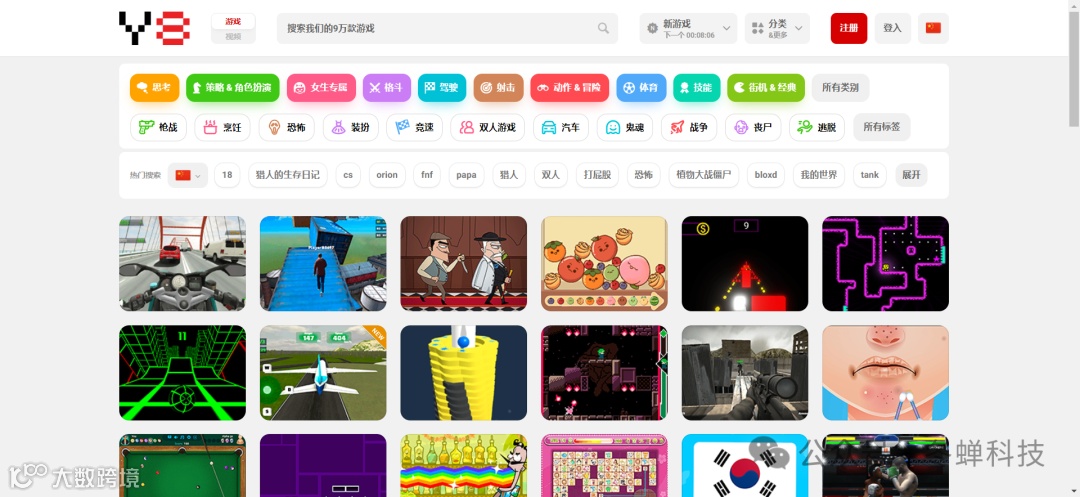The height and width of the screenshot is (497, 1080).
Task: Open the 街机 & 经典 category
Action: (x=766, y=88)
